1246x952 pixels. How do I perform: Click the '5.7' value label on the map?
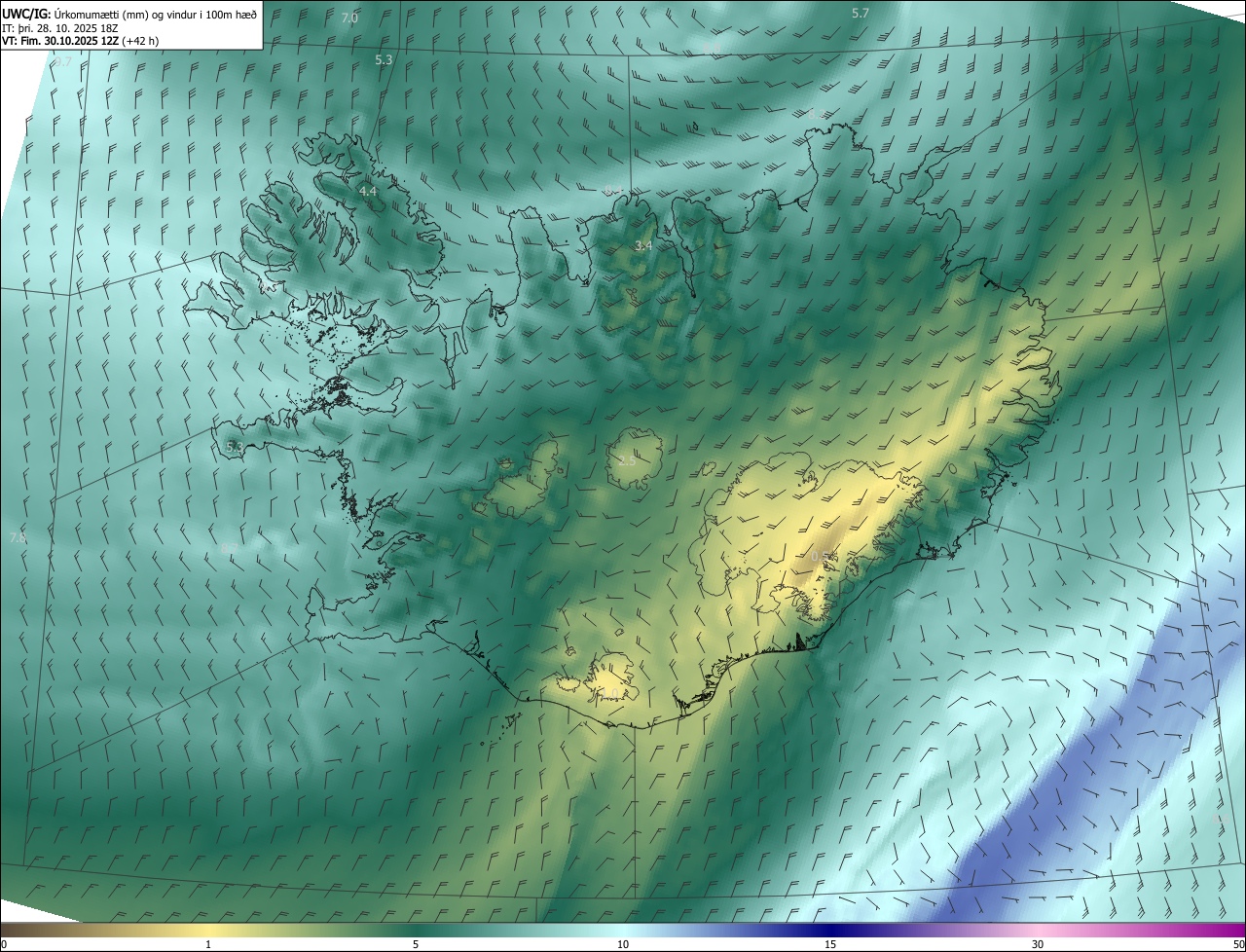[861, 13]
